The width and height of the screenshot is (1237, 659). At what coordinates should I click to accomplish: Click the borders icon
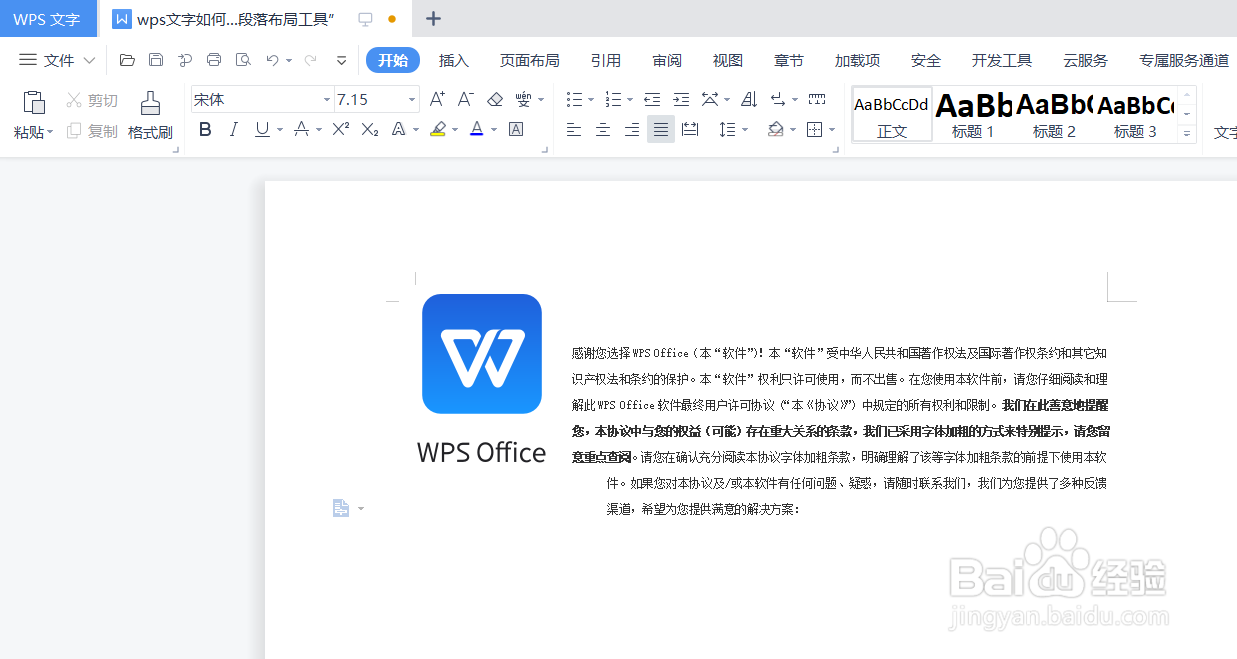click(815, 129)
